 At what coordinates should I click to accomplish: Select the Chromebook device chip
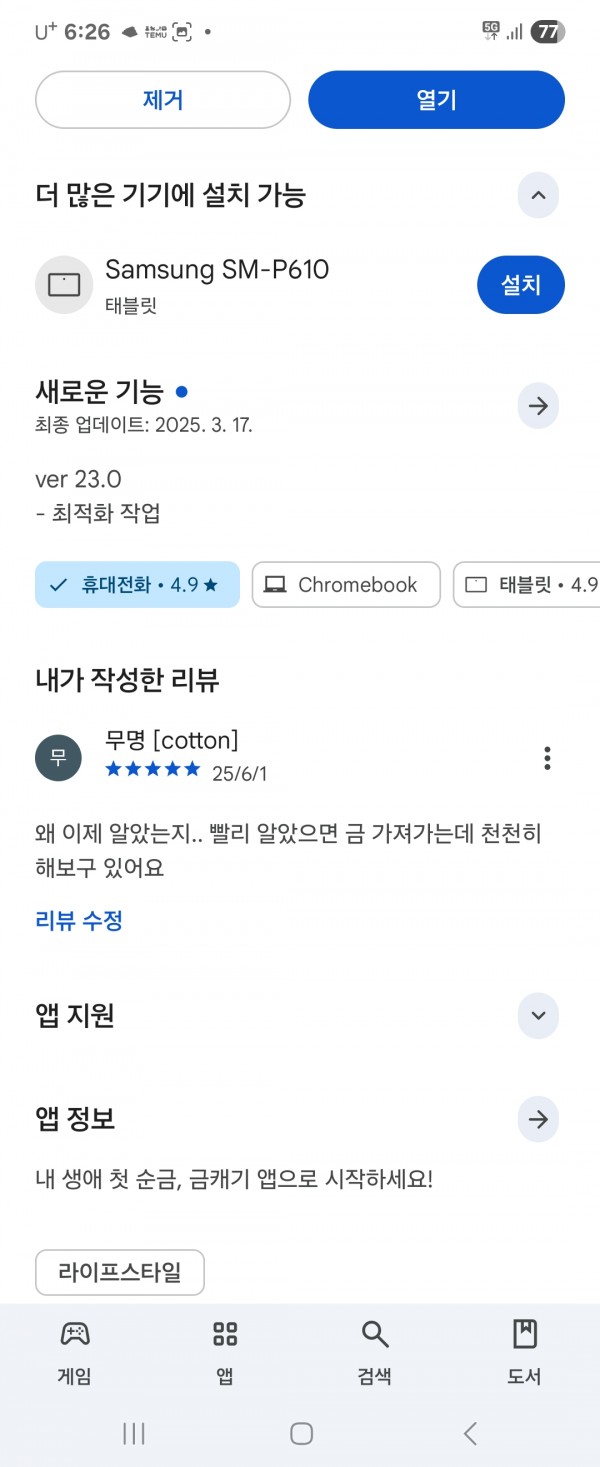coord(346,585)
